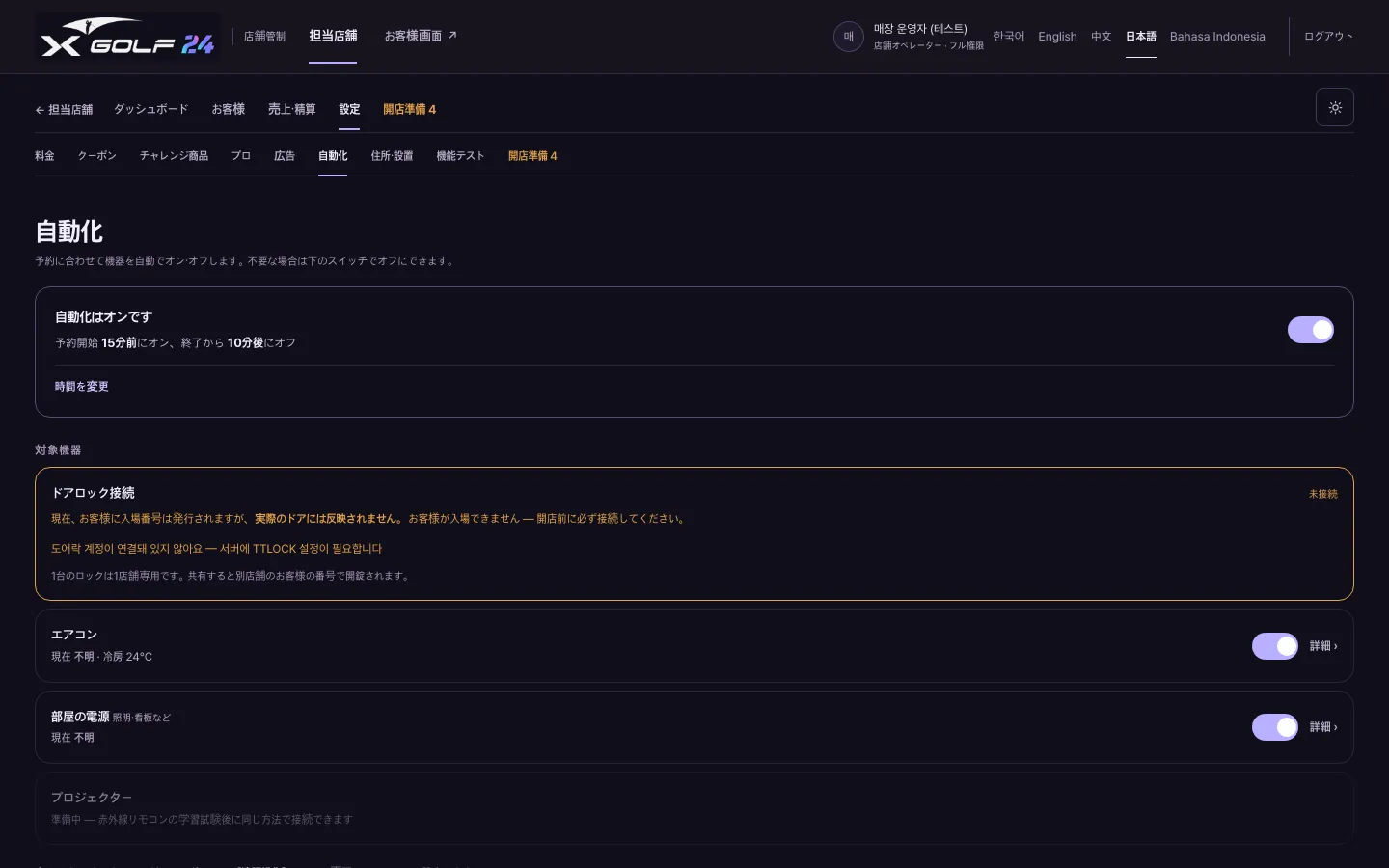Click the ログアウト button
Viewport: 1389px width, 868px height.
click(1328, 37)
